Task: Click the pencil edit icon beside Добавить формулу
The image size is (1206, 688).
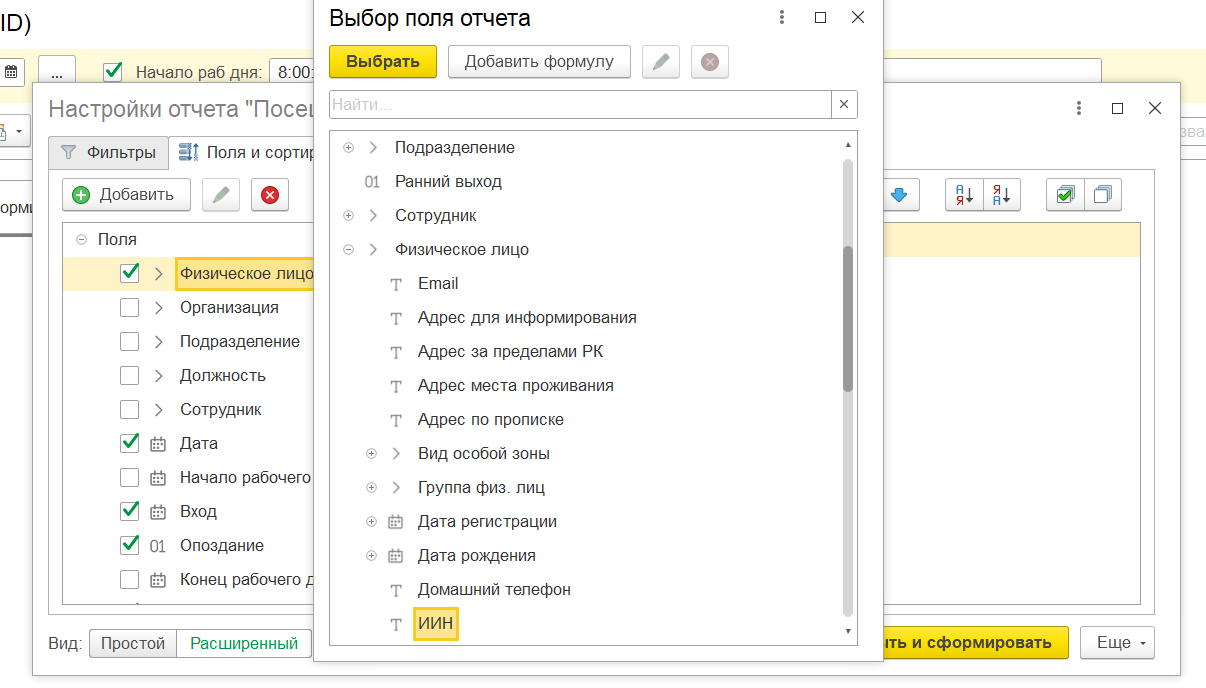Action: point(660,62)
